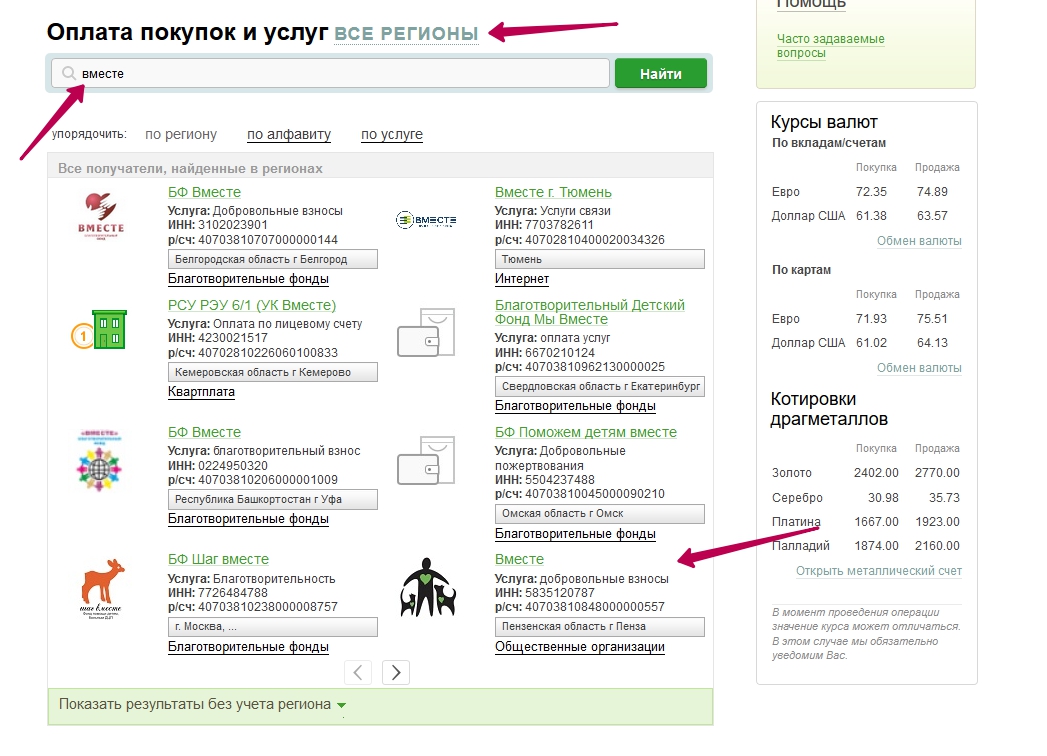This screenshot has height=756, width=1047.
Task: Open the БФ Вместе Белгород heart logo
Action: 101,219
